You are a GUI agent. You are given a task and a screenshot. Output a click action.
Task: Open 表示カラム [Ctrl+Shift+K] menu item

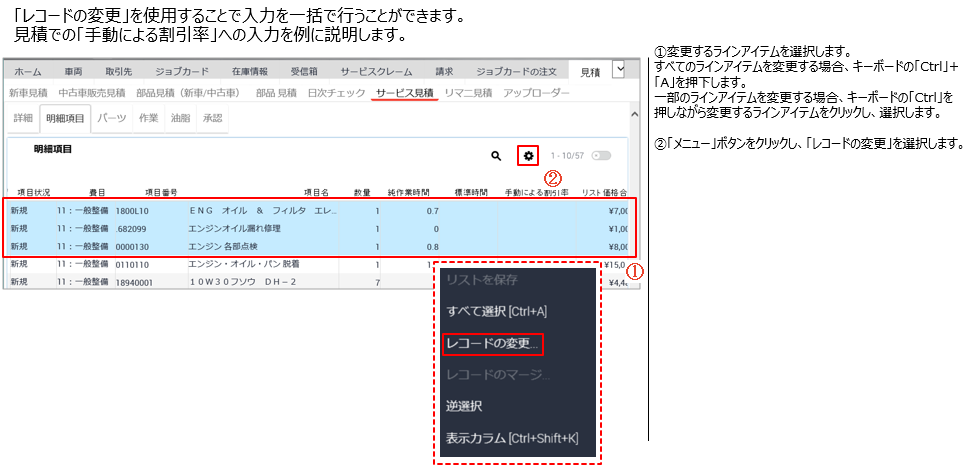point(512,438)
